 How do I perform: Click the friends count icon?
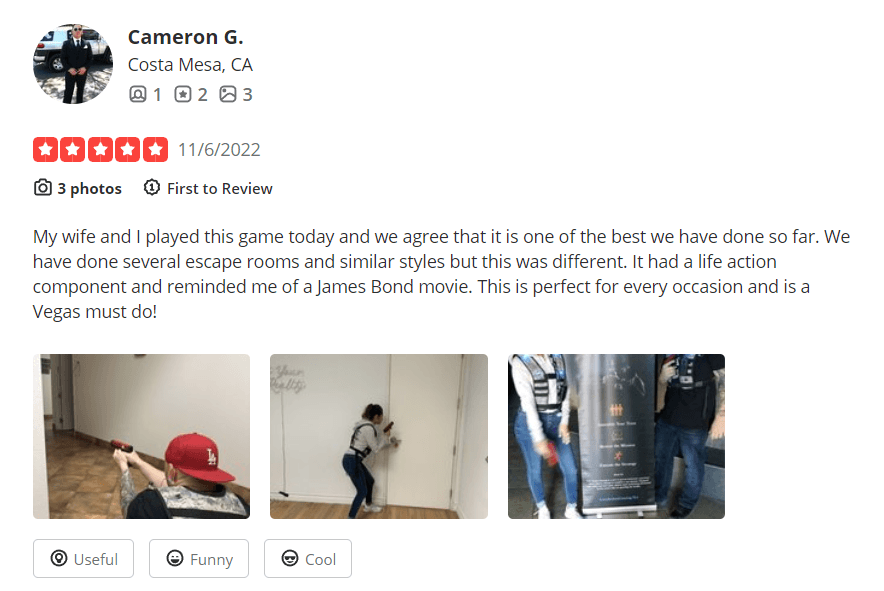point(138,94)
